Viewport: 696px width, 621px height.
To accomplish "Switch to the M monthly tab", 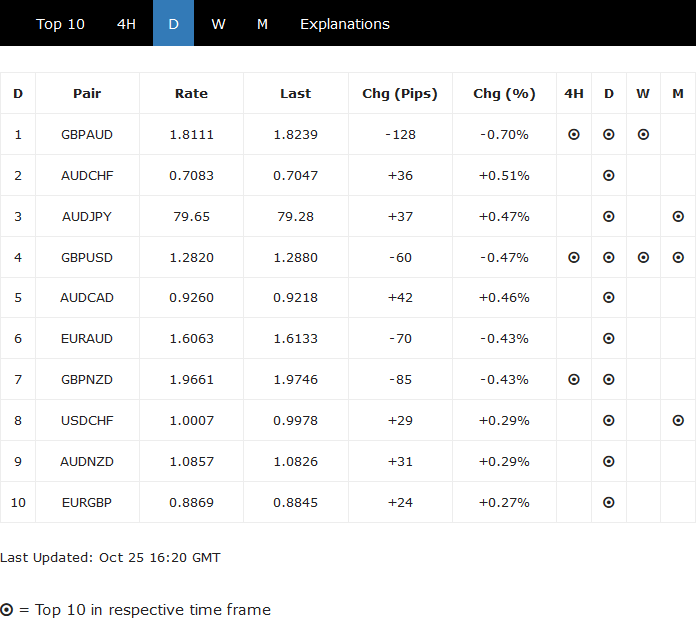I will (262, 24).
